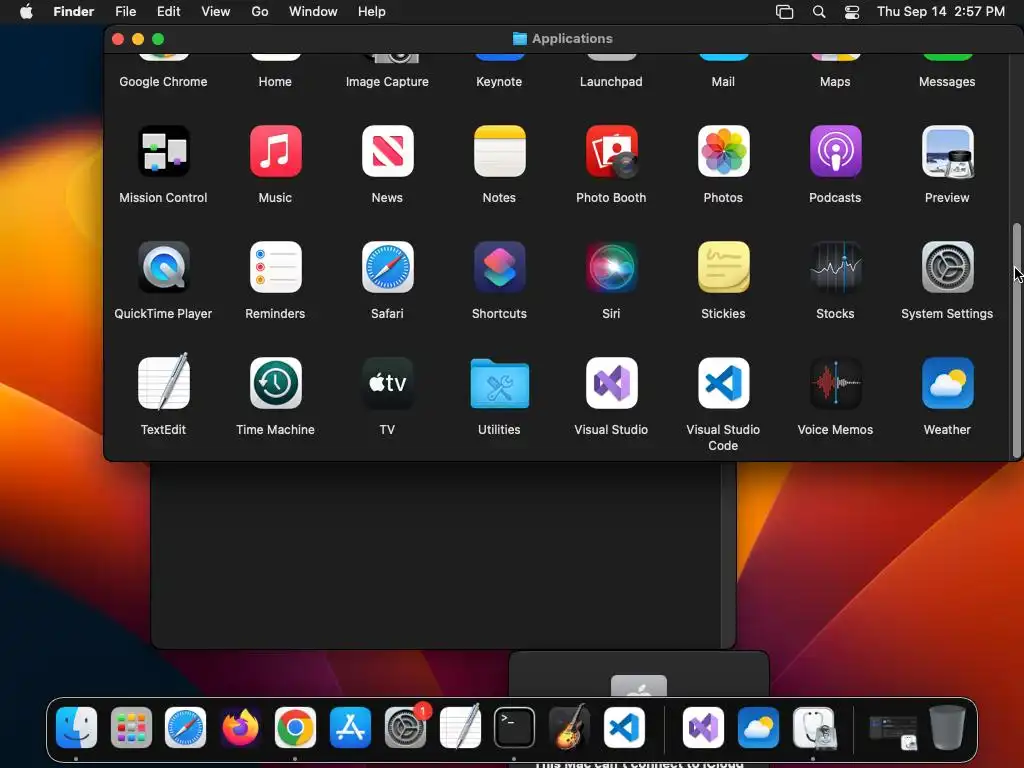Open Mission Control app icon

pyautogui.click(x=163, y=152)
